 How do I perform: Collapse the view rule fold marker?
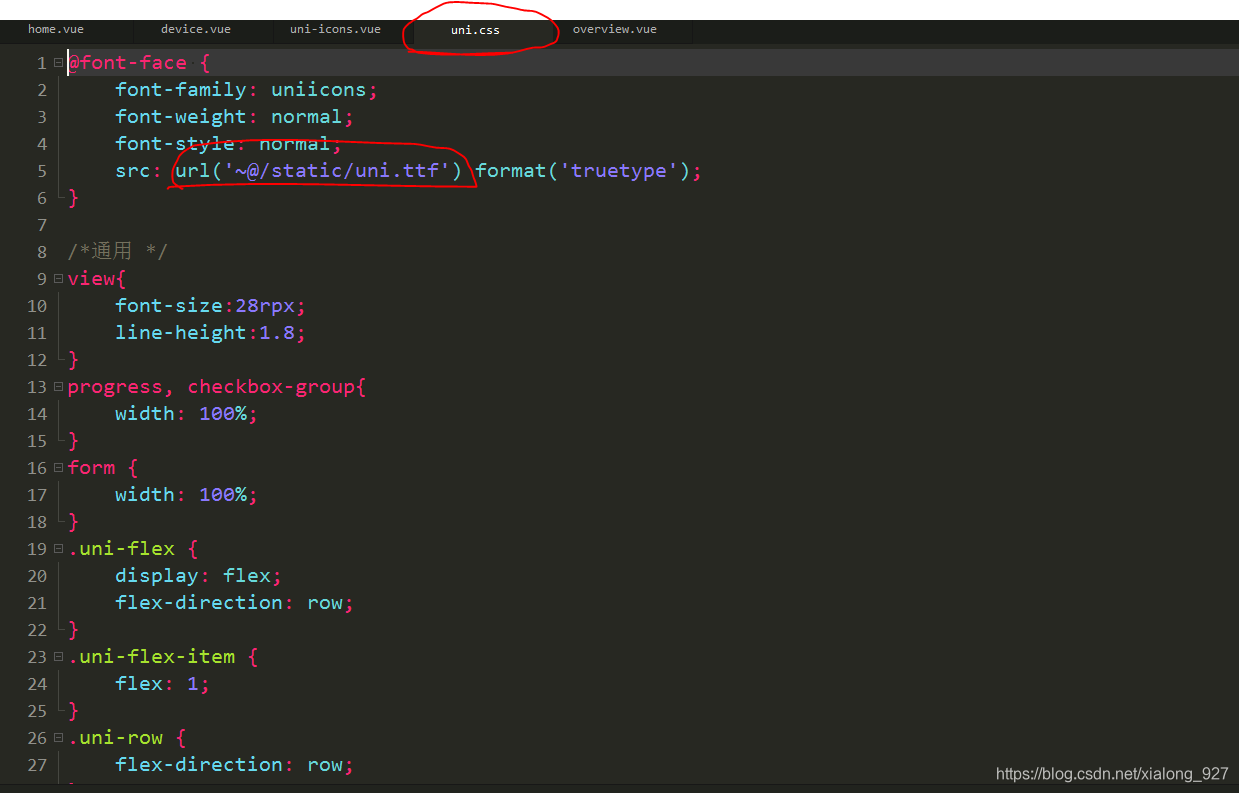(x=59, y=279)
